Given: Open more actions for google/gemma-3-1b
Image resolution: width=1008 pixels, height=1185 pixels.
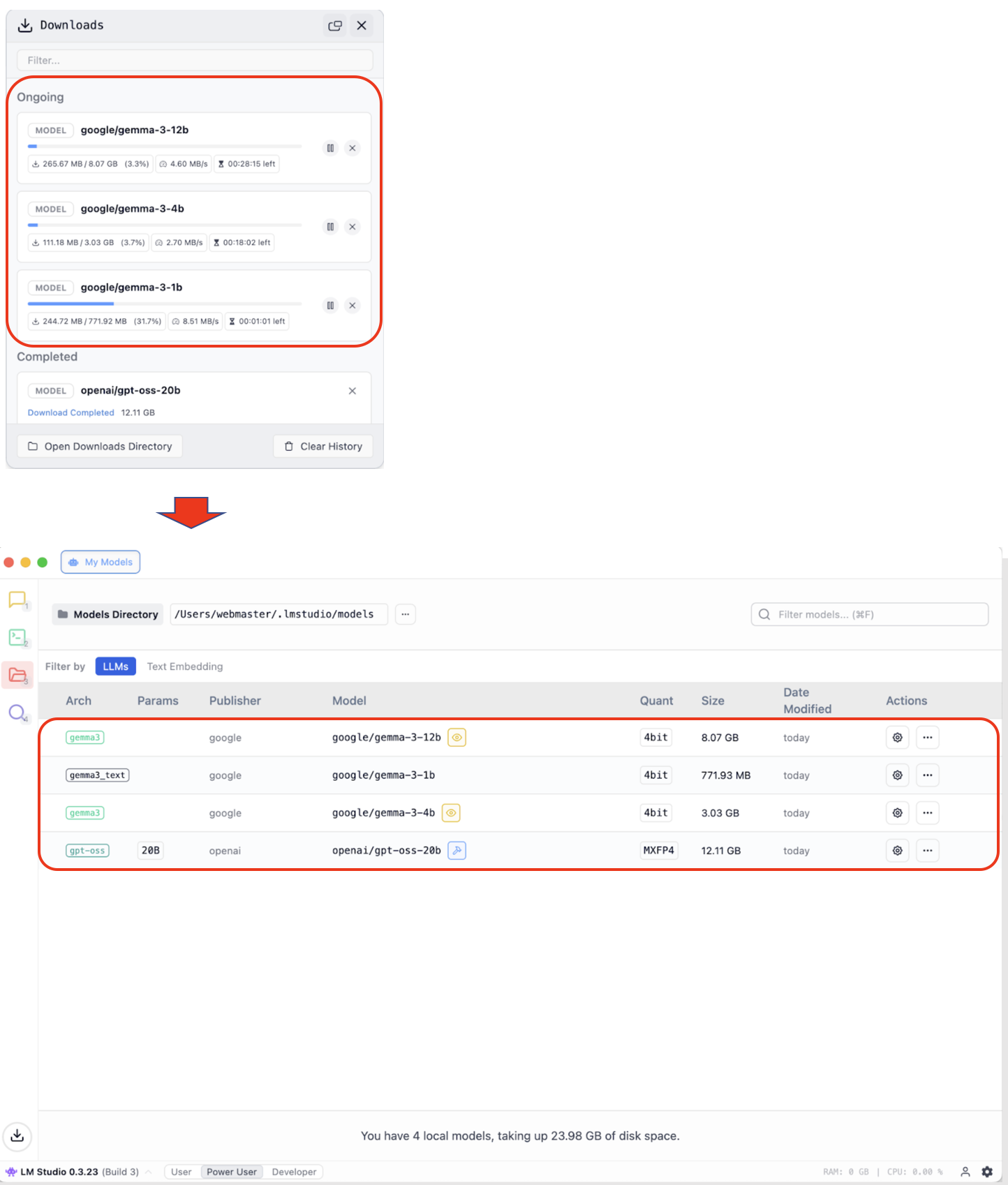Looking at the screenshot, I should point(928,775).
